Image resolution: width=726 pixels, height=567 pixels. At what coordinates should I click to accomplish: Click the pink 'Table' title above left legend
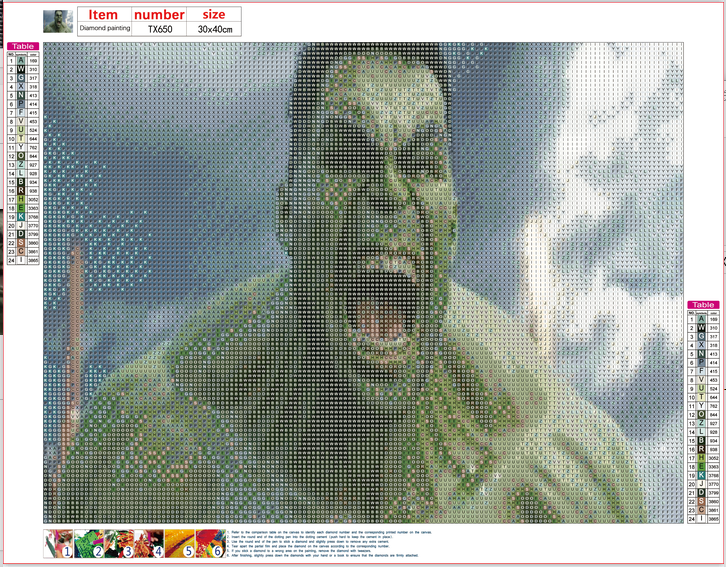tap(22, 47)
